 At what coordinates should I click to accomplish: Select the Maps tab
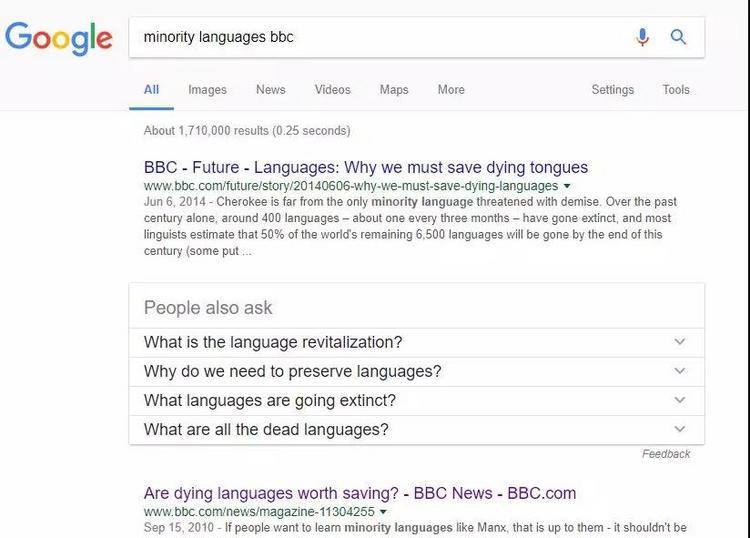(x=394, y=90)
